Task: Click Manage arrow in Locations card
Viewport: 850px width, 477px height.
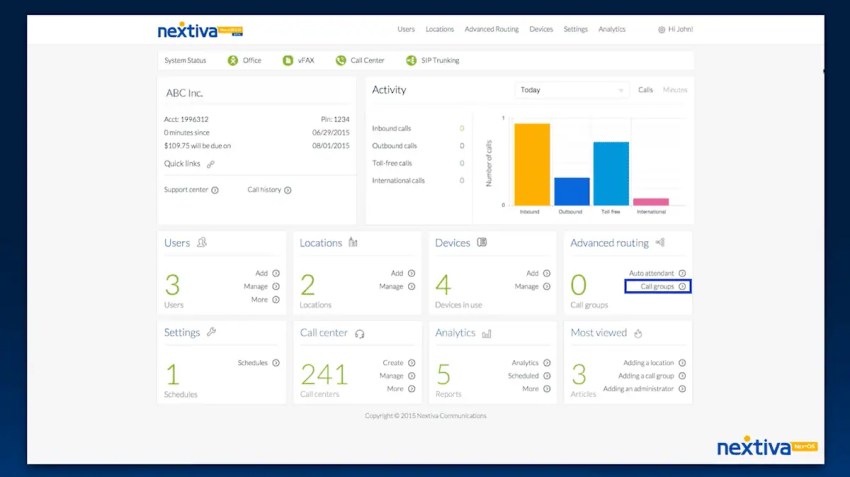Action: click(411, 286)
